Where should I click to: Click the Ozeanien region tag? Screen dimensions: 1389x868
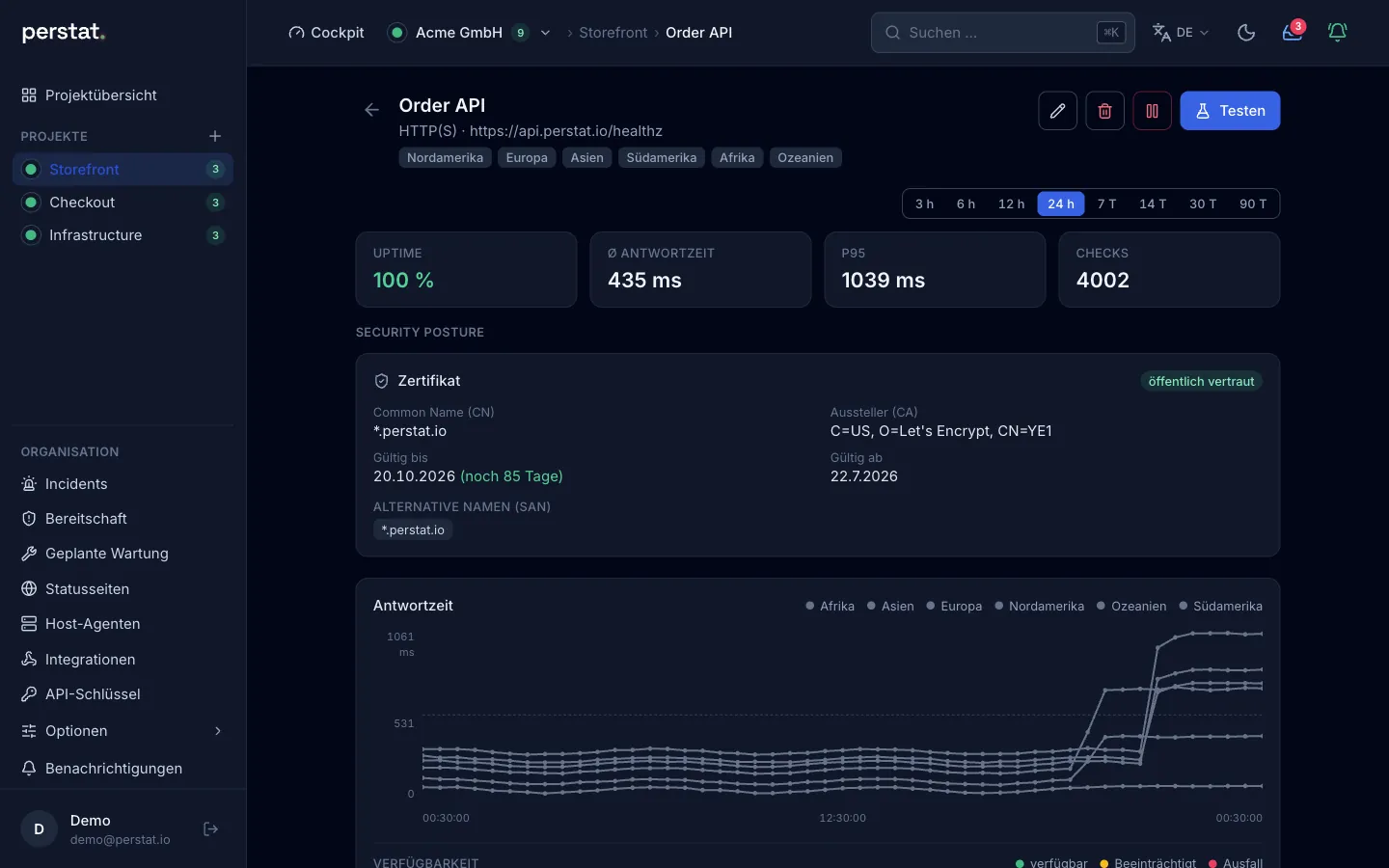click(x=805, y=158)
